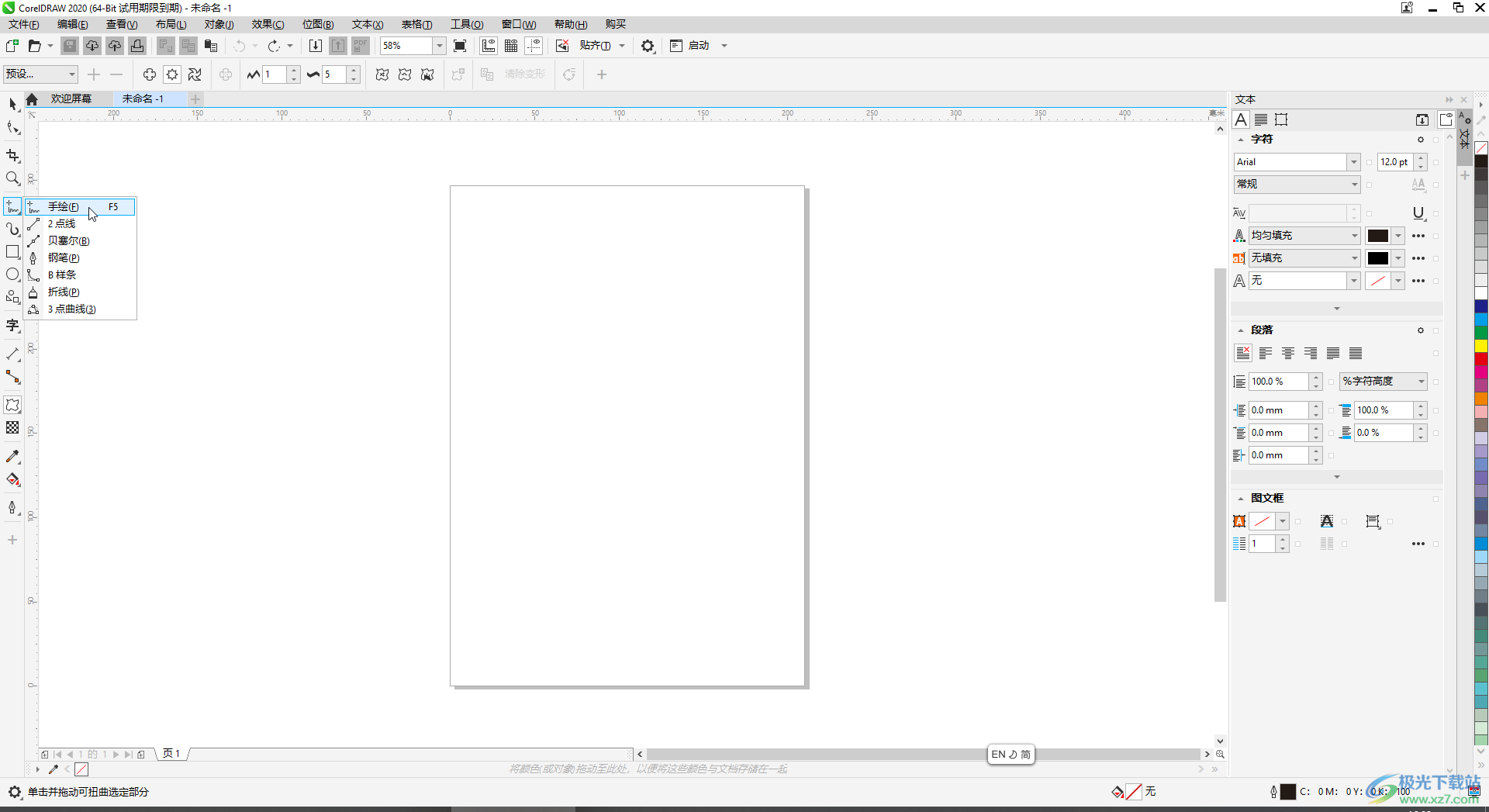Toggle center align paragraph button
This screenshot has width=1489, height=812.
[1288, 354]
